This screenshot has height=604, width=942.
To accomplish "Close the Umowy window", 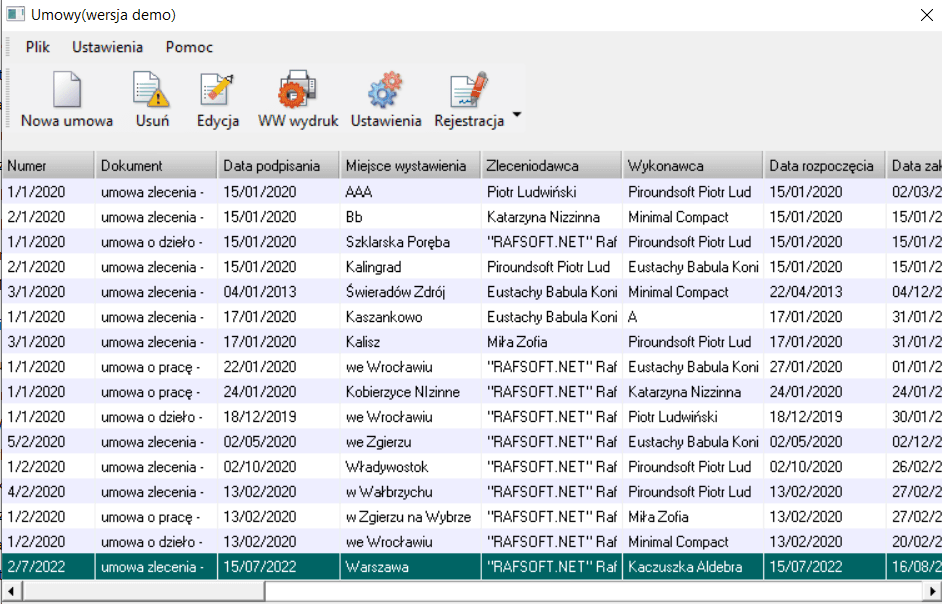I will pyautogui.click(x=925, y=15).
